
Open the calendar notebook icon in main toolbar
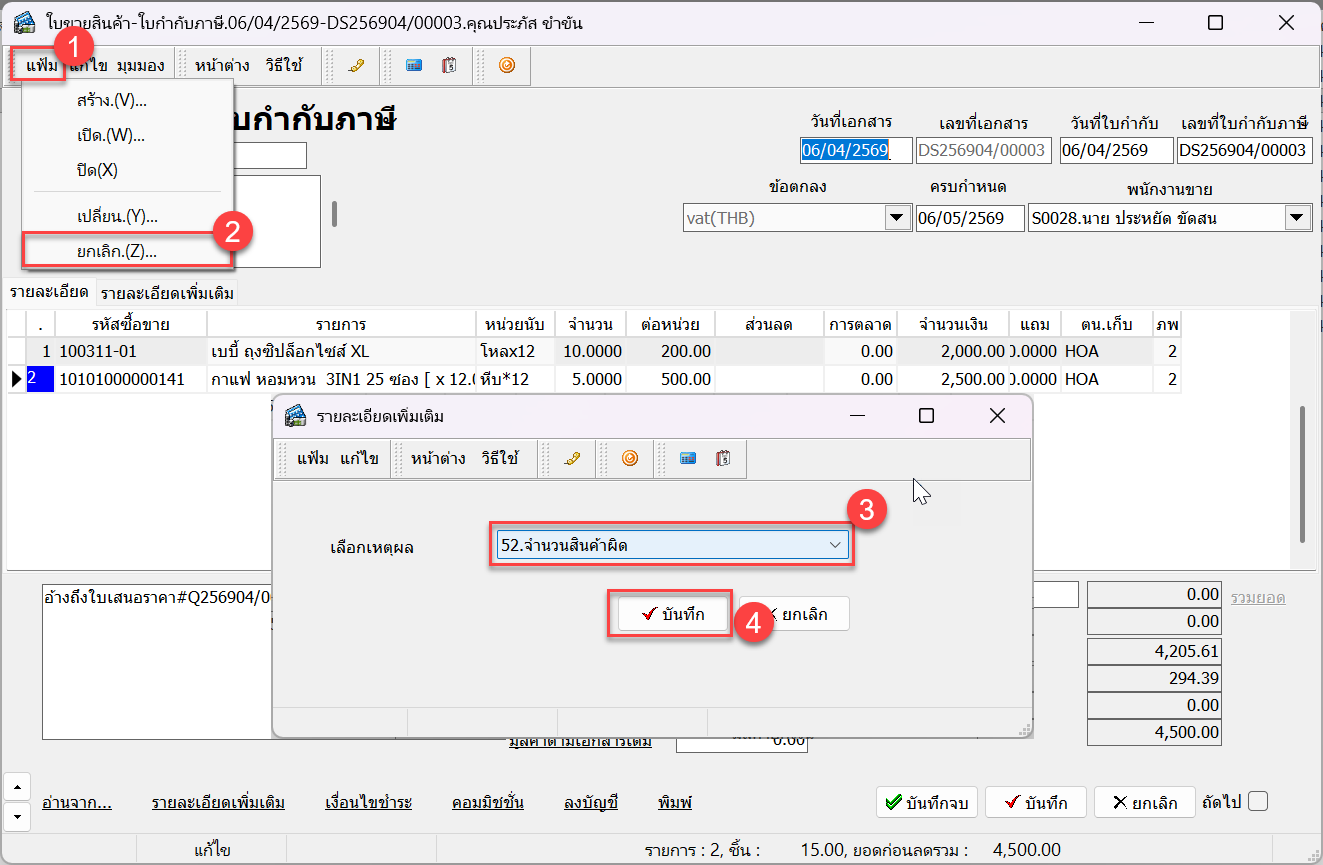450,66
